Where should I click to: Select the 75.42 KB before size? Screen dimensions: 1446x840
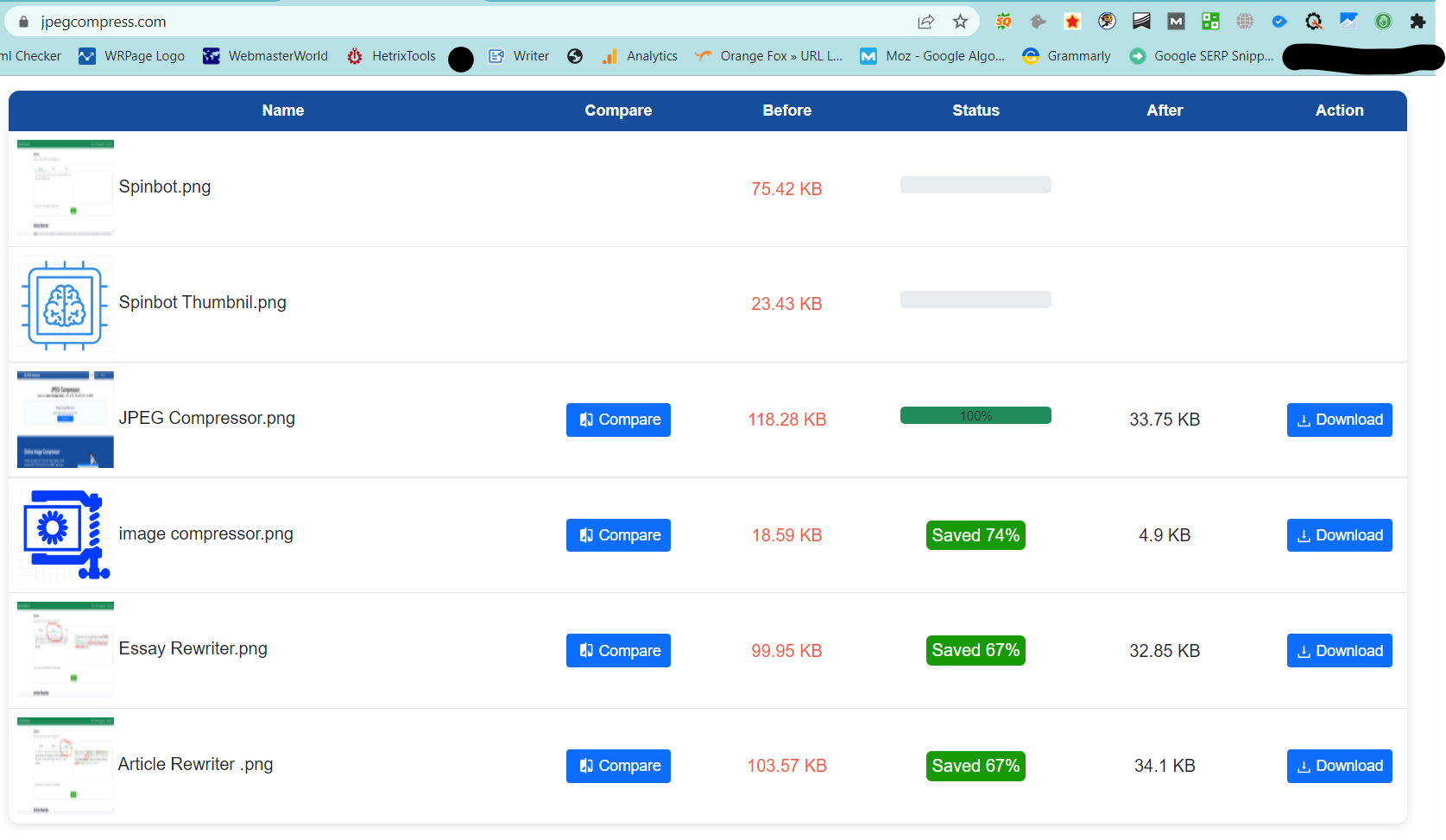(x=786, y=189)
